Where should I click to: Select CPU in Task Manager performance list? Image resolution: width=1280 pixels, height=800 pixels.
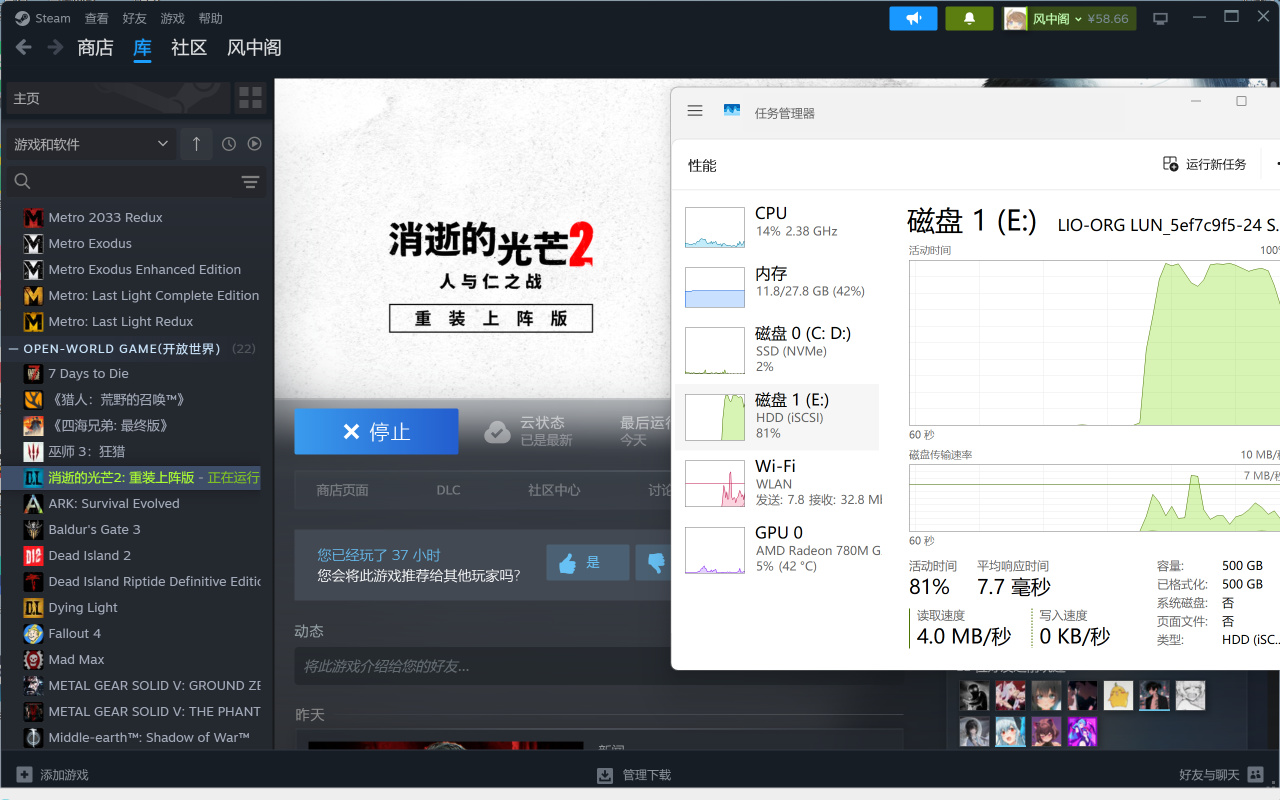pyautogui.click(x=778, y=226)
